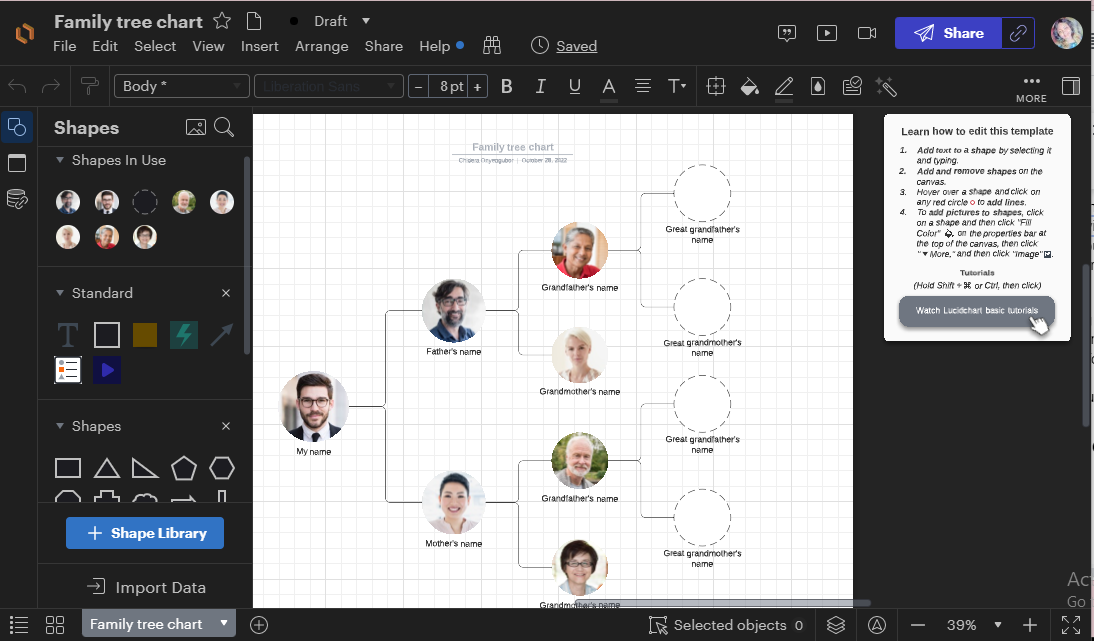Collapse the Shapes In Use section

point(60,160)
